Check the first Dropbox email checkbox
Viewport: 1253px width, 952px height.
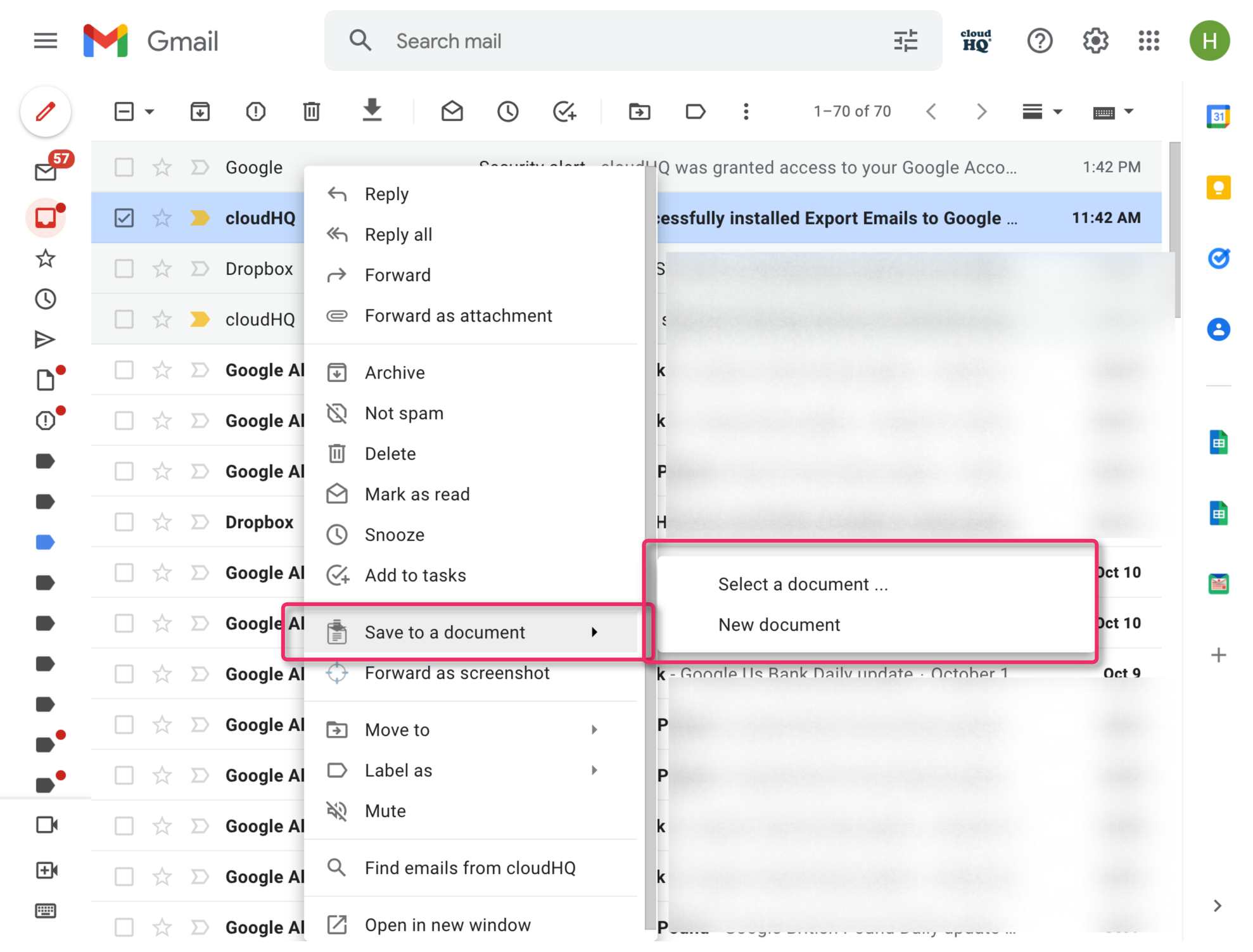124,269
